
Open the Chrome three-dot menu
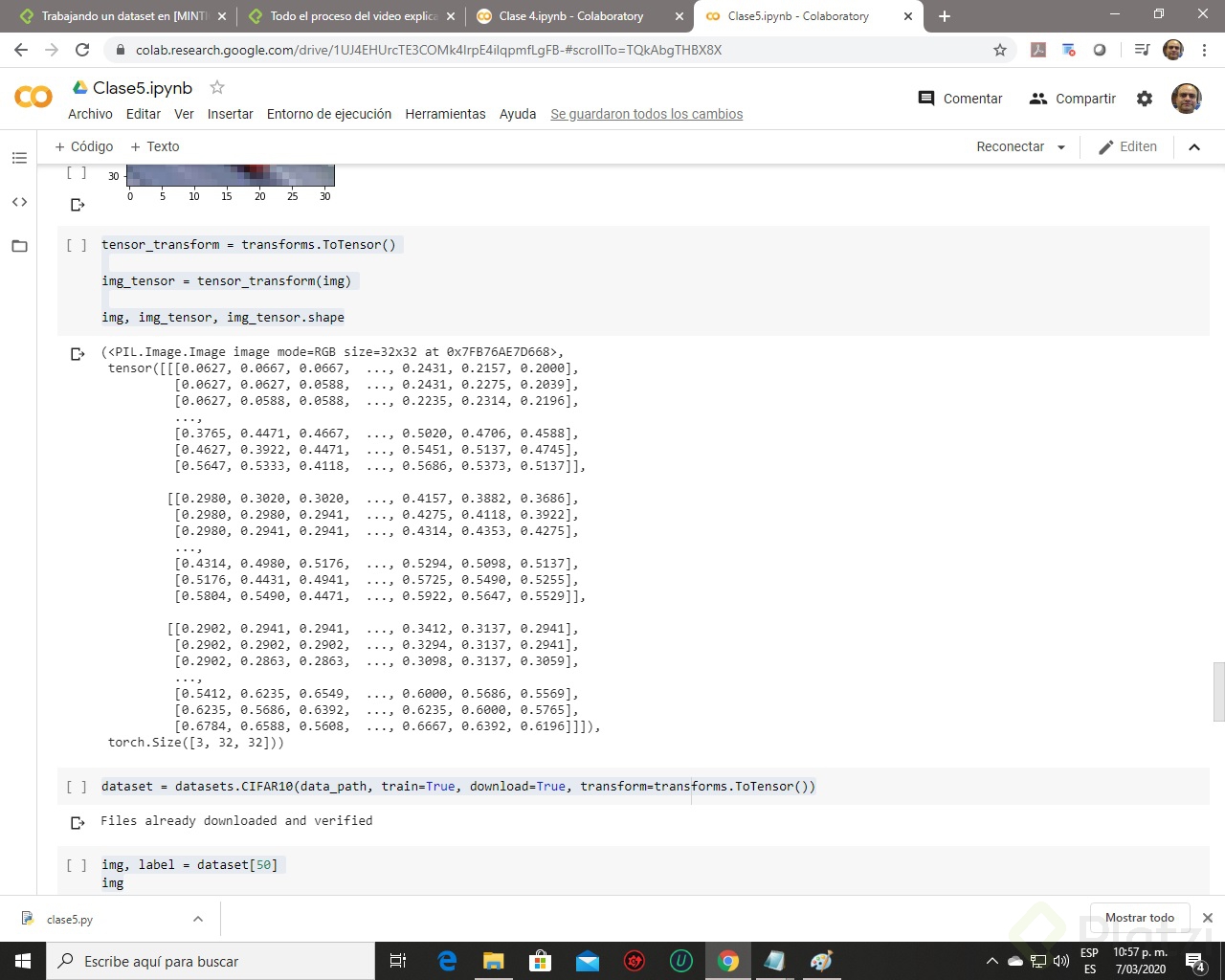(1205, 50)
